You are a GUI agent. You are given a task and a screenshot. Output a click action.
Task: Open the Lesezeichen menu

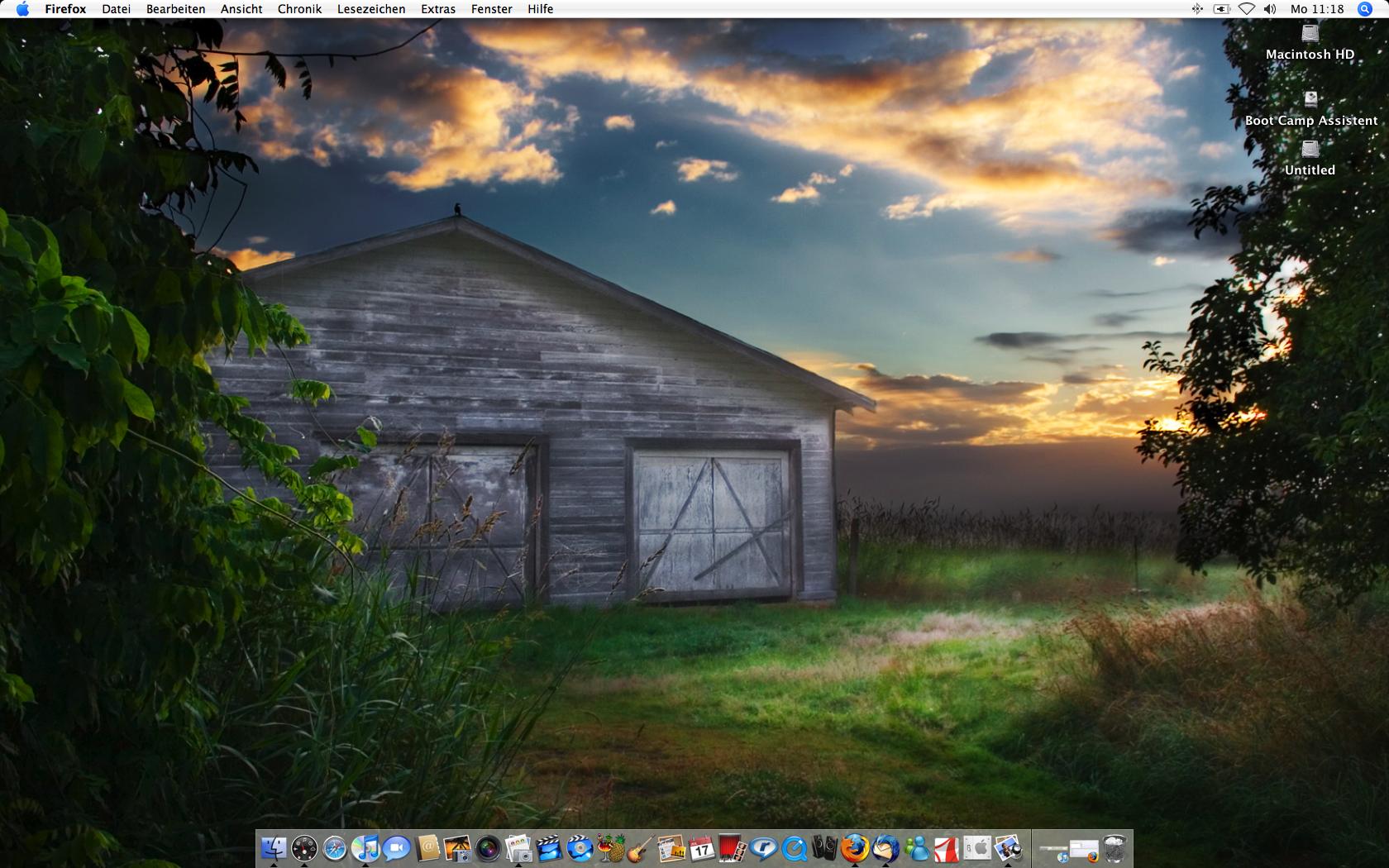[x=371, y=9]
